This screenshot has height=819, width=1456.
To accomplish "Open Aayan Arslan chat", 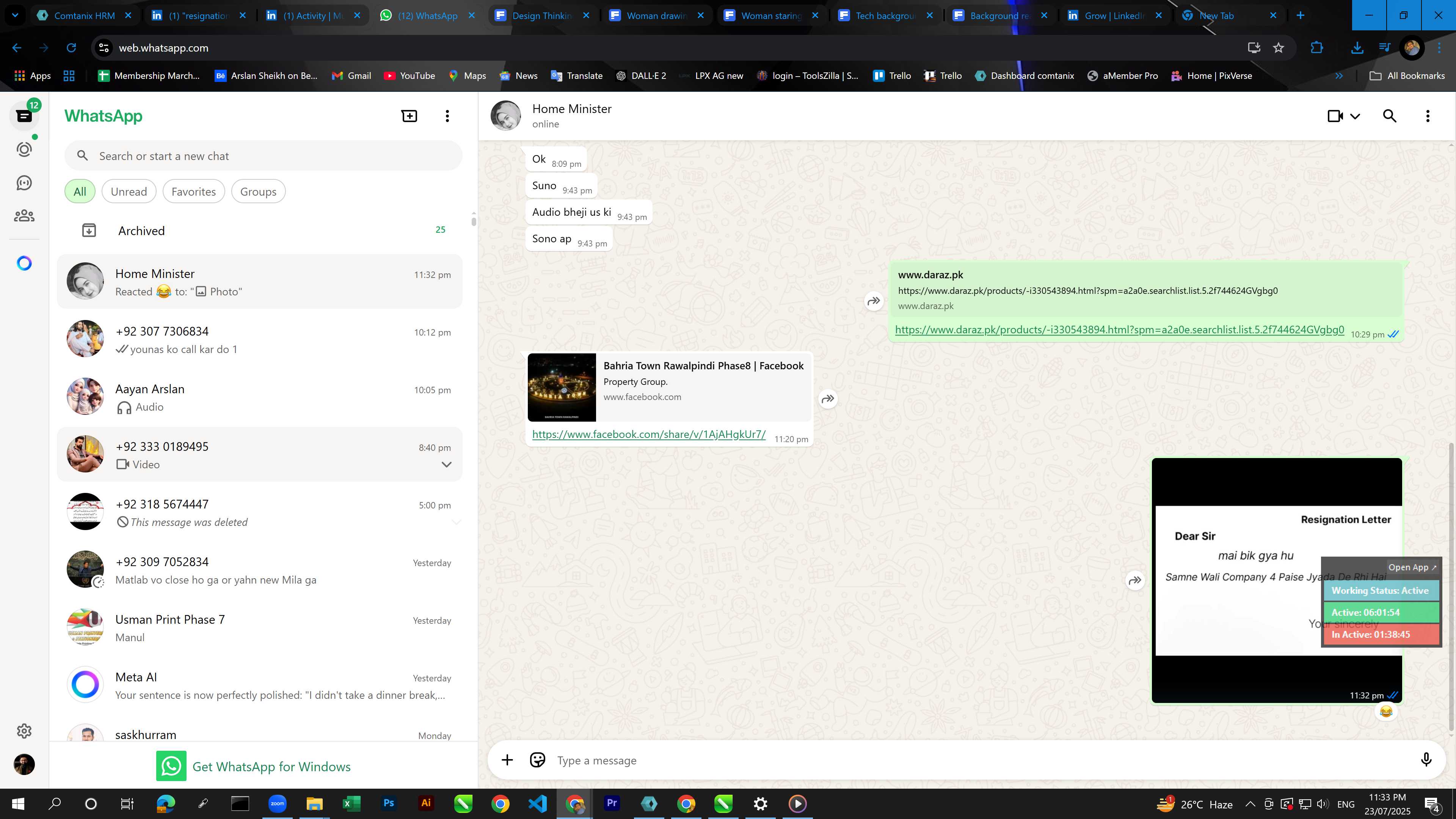I will coord(260,397).
